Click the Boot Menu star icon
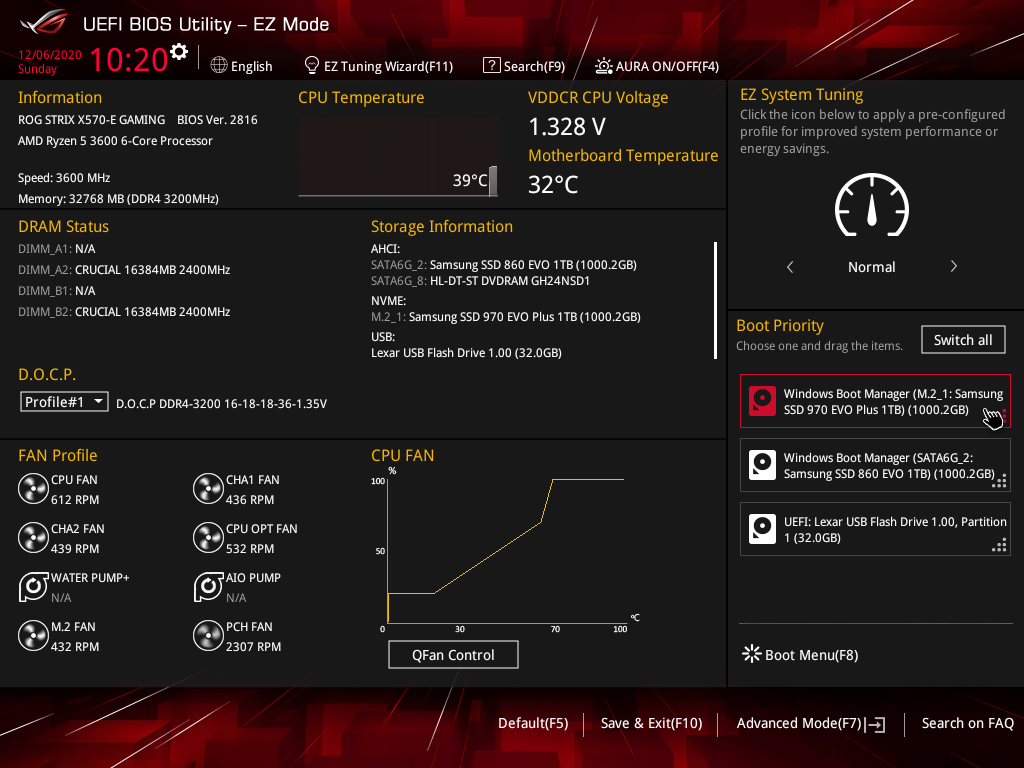Screen dimensions: 1024x768 pos(752,654)
